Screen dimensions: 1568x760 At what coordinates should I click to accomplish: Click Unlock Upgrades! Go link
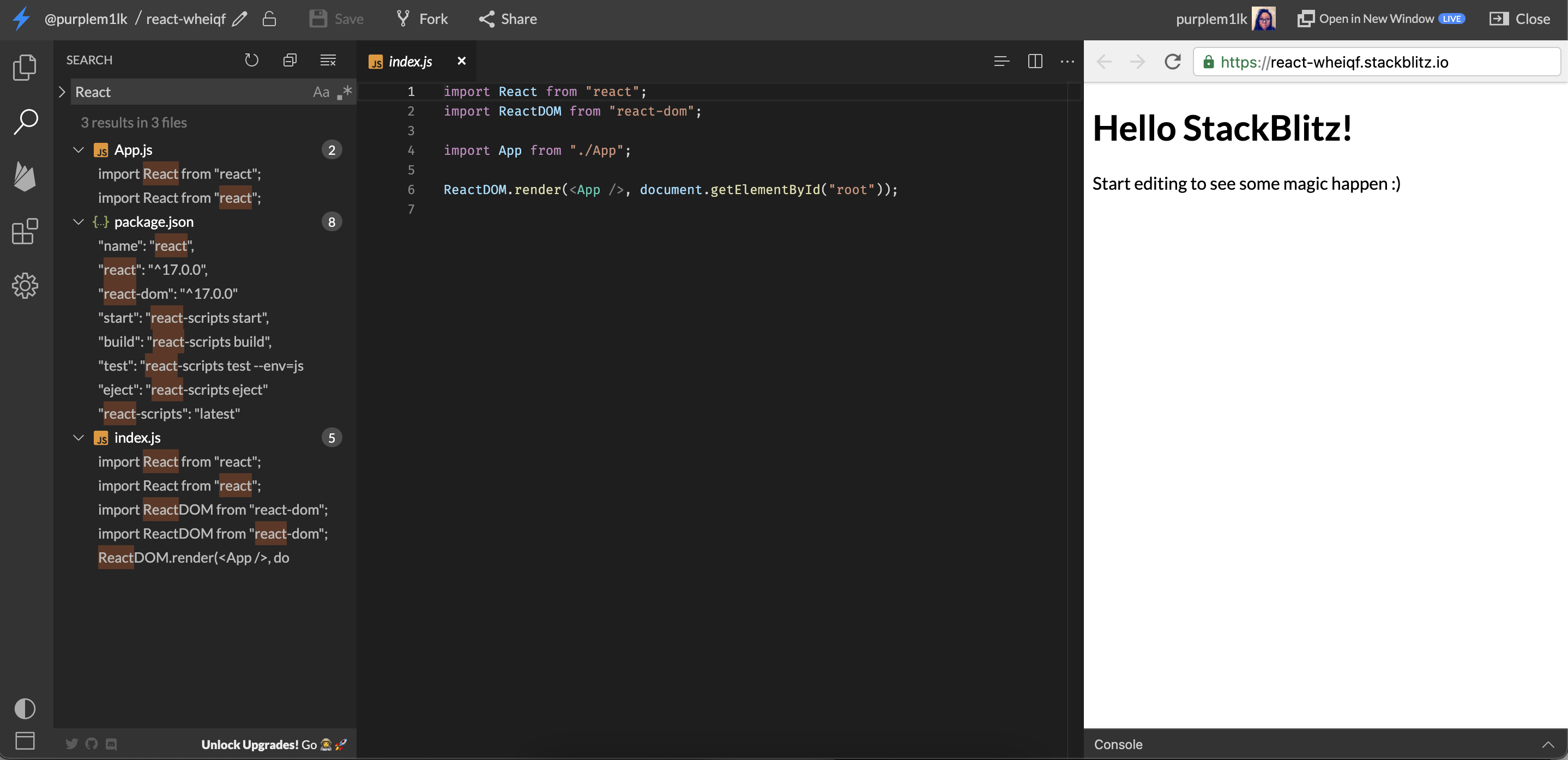274,744
